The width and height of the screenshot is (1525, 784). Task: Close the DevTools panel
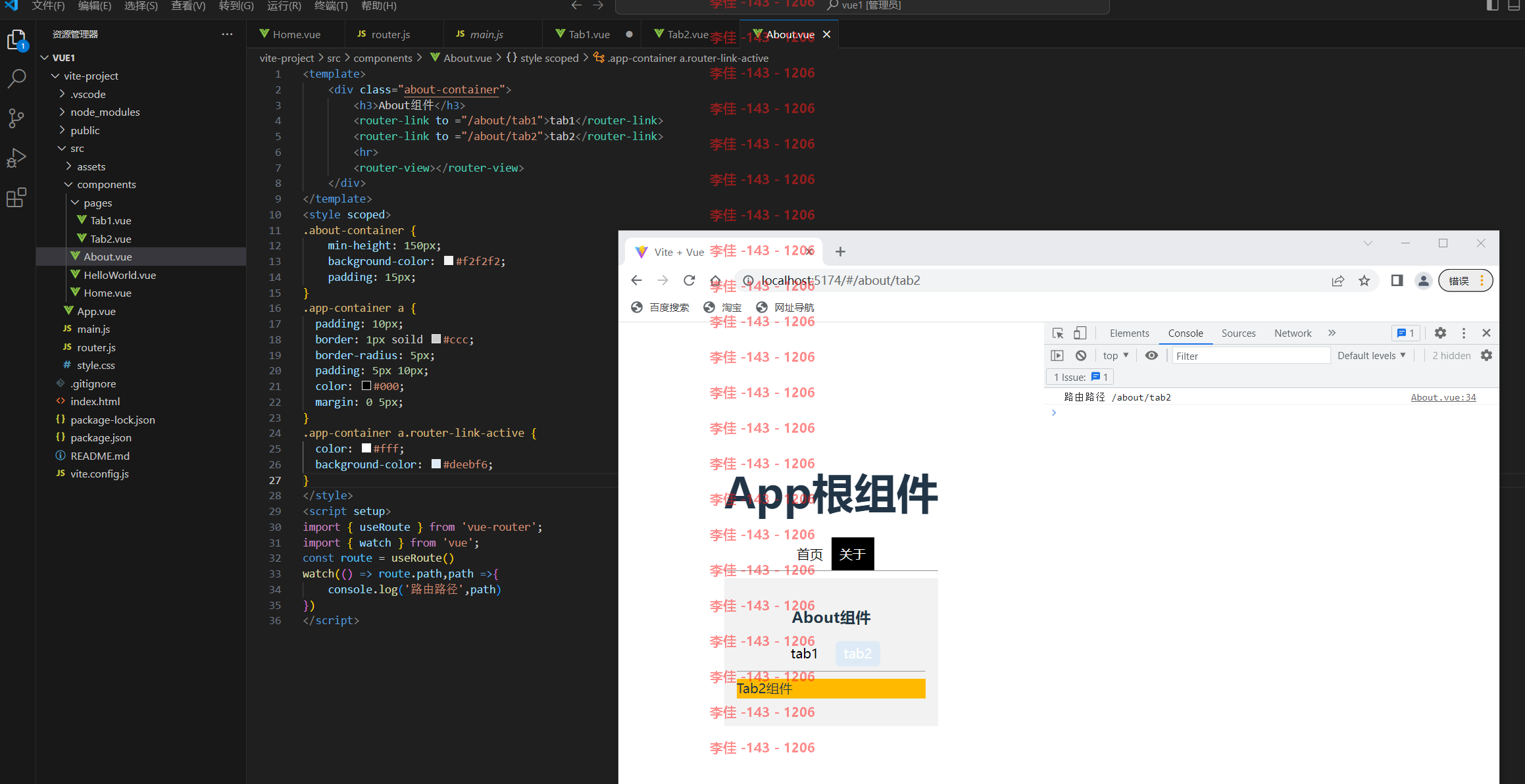click(1486, 333)
